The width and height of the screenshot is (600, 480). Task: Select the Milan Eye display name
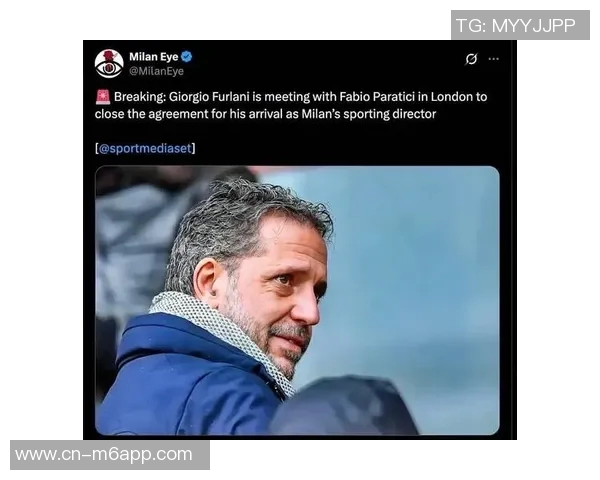154,57
